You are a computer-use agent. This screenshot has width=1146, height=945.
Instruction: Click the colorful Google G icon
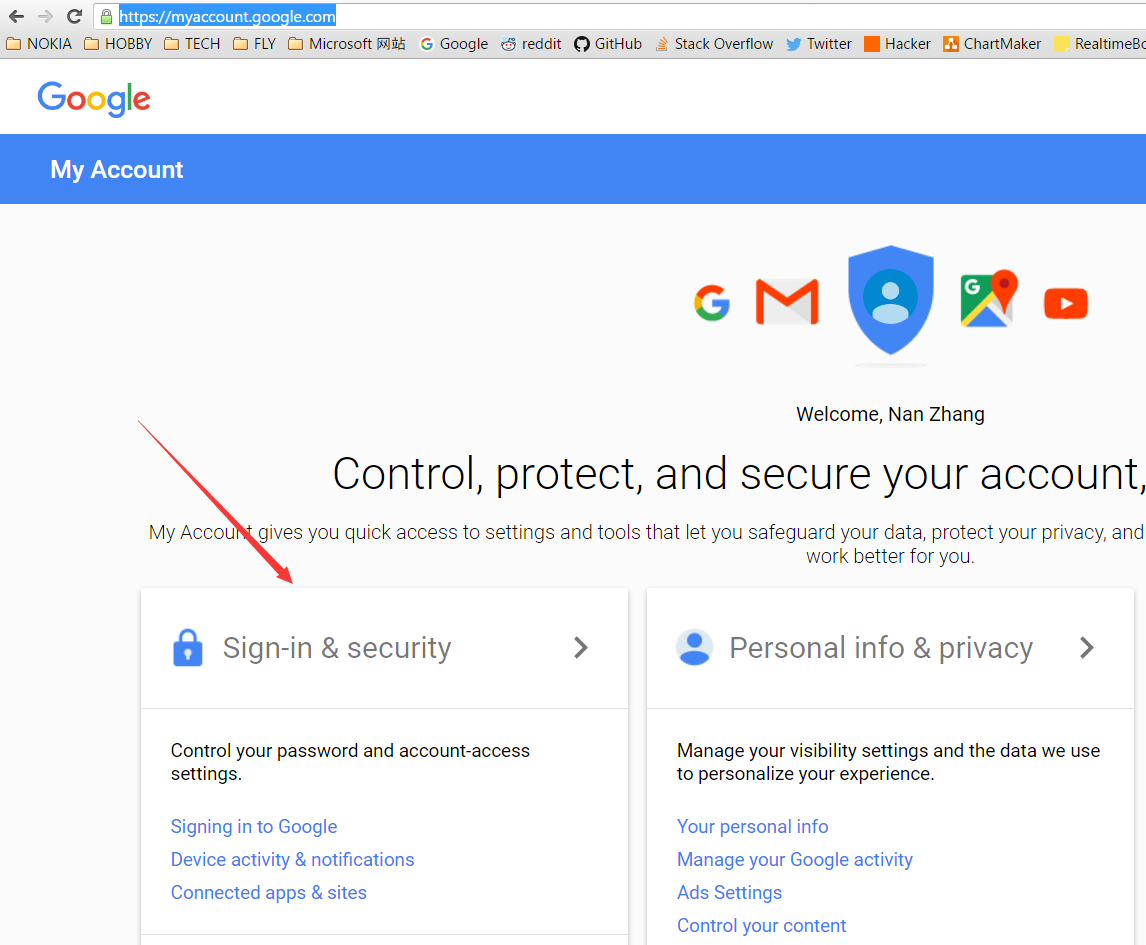[712, 303]
